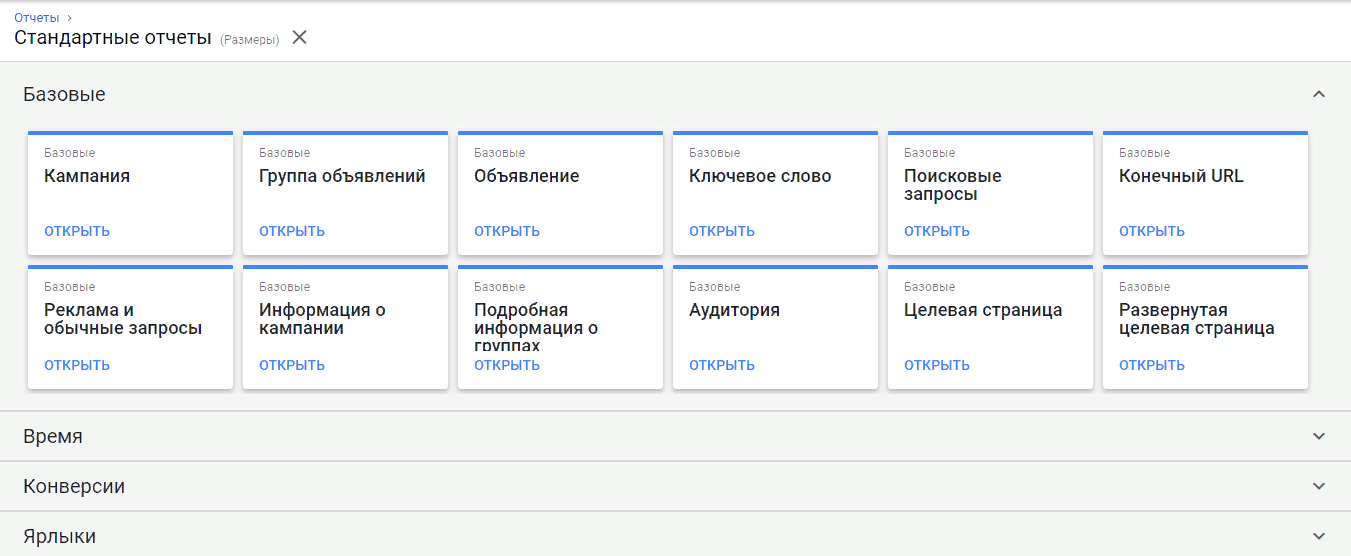Open the Развернутая целевая страница report
The height and width of the screenshot is (556, 1351).
[1152, 365]
